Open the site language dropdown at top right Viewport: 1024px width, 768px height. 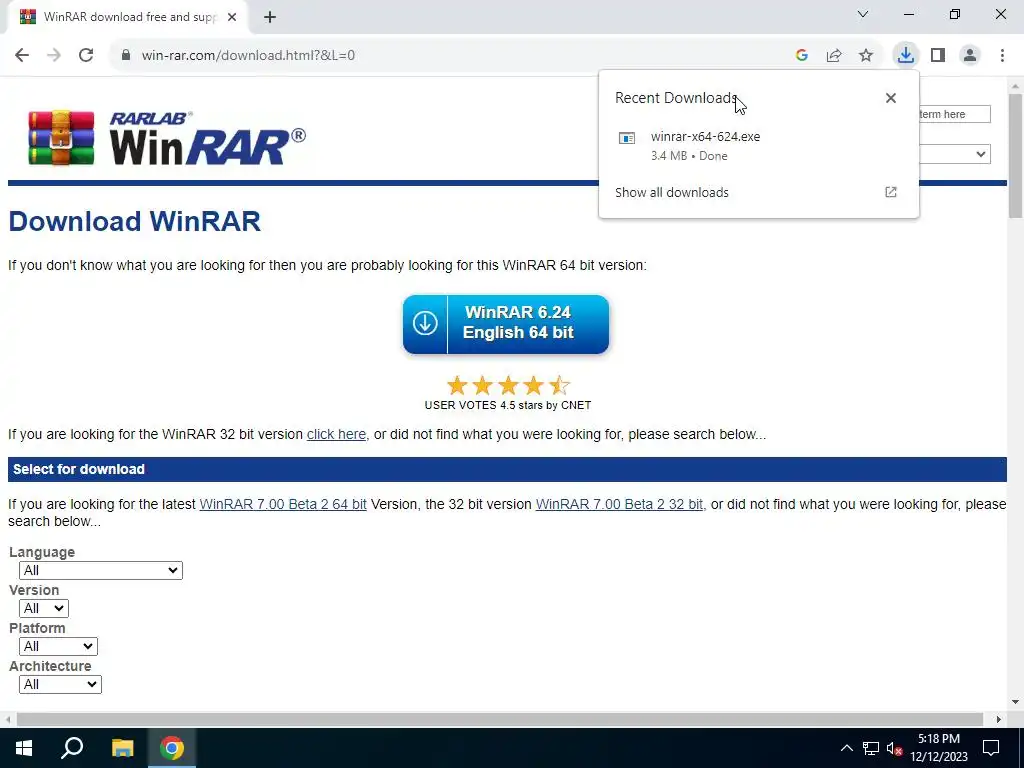(955, 154)
